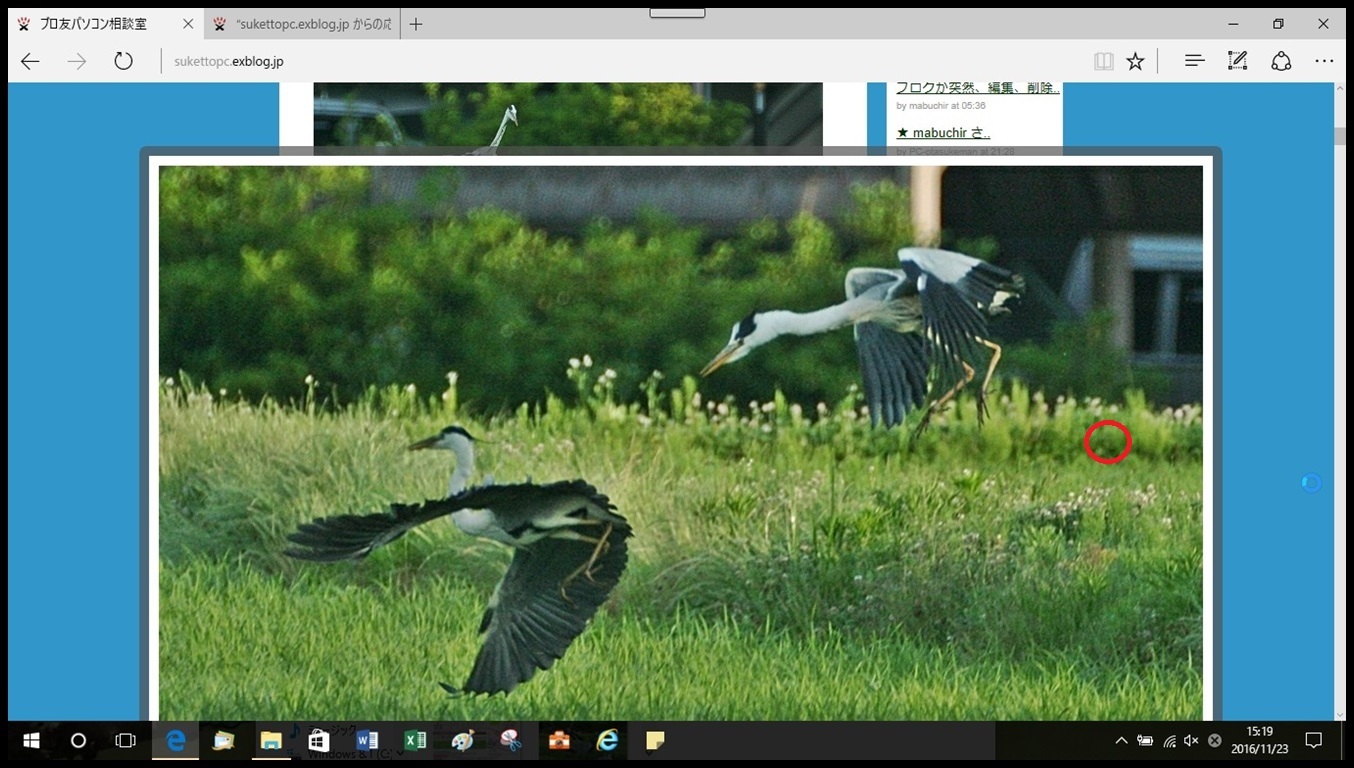Click the scrollbar down arrow
The width and height of the screenshot is (1354, 768).
(x=1340, y=715)
